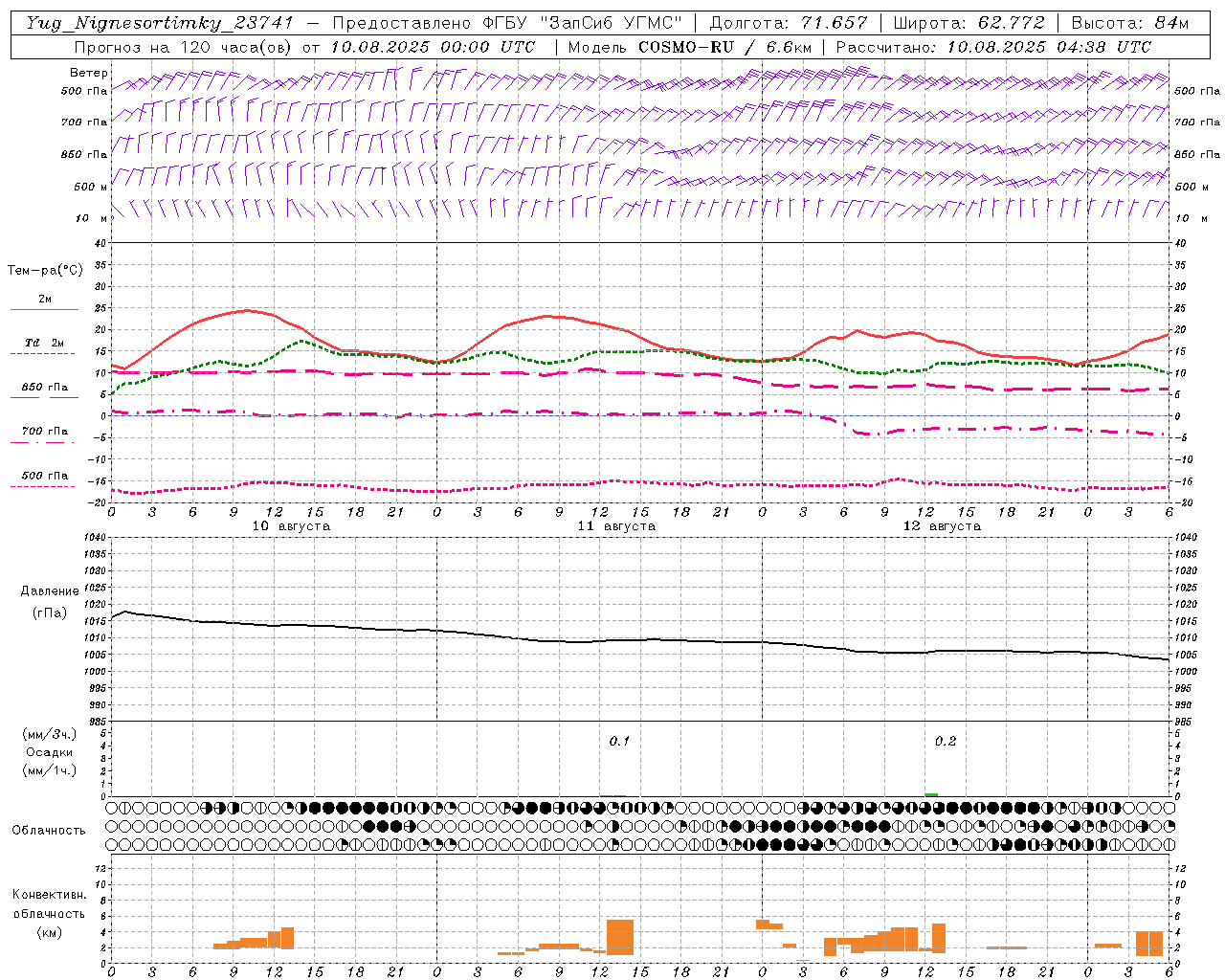This screenshot has width=1225, height=980.
Task: Click the "Конвективн." convective cloud label
Action: tap(49, 895)
